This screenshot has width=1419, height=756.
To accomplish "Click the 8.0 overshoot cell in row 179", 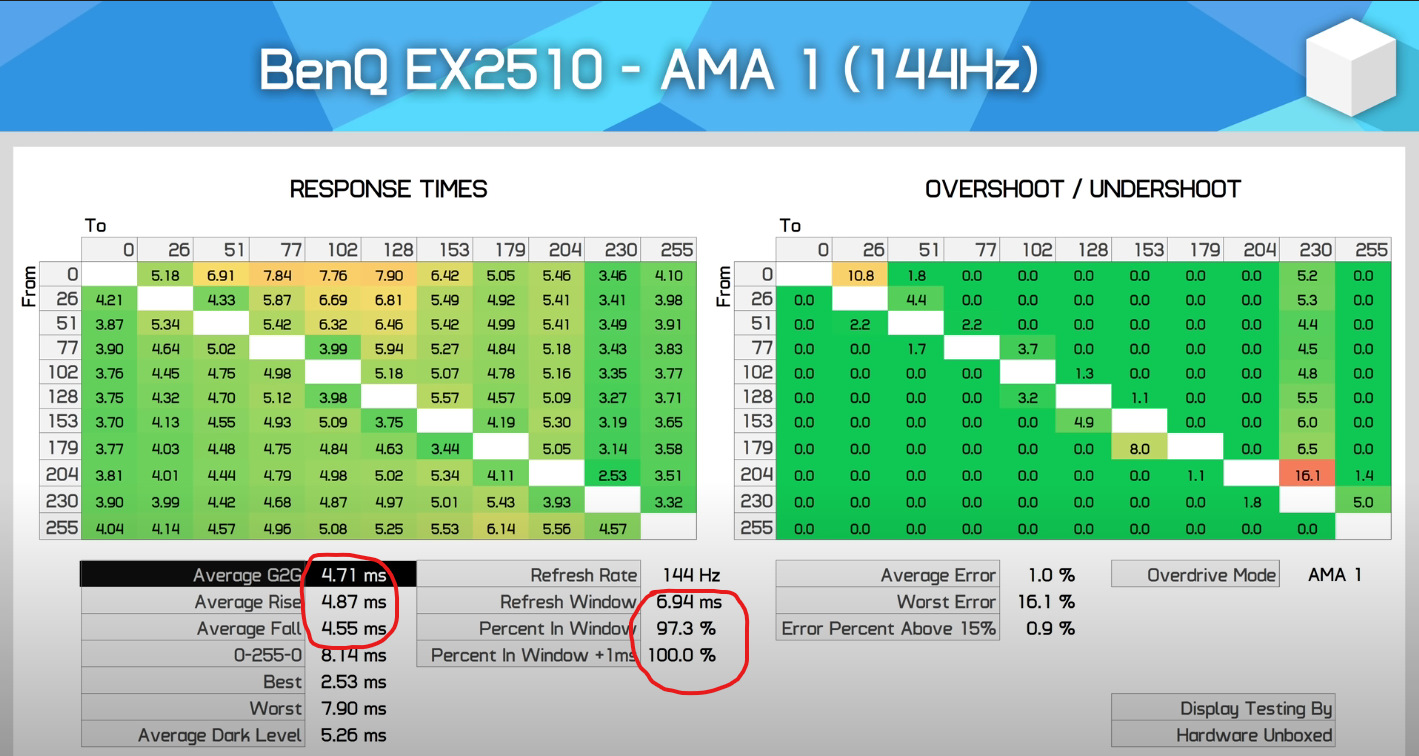I will (x=1139, y=450).
